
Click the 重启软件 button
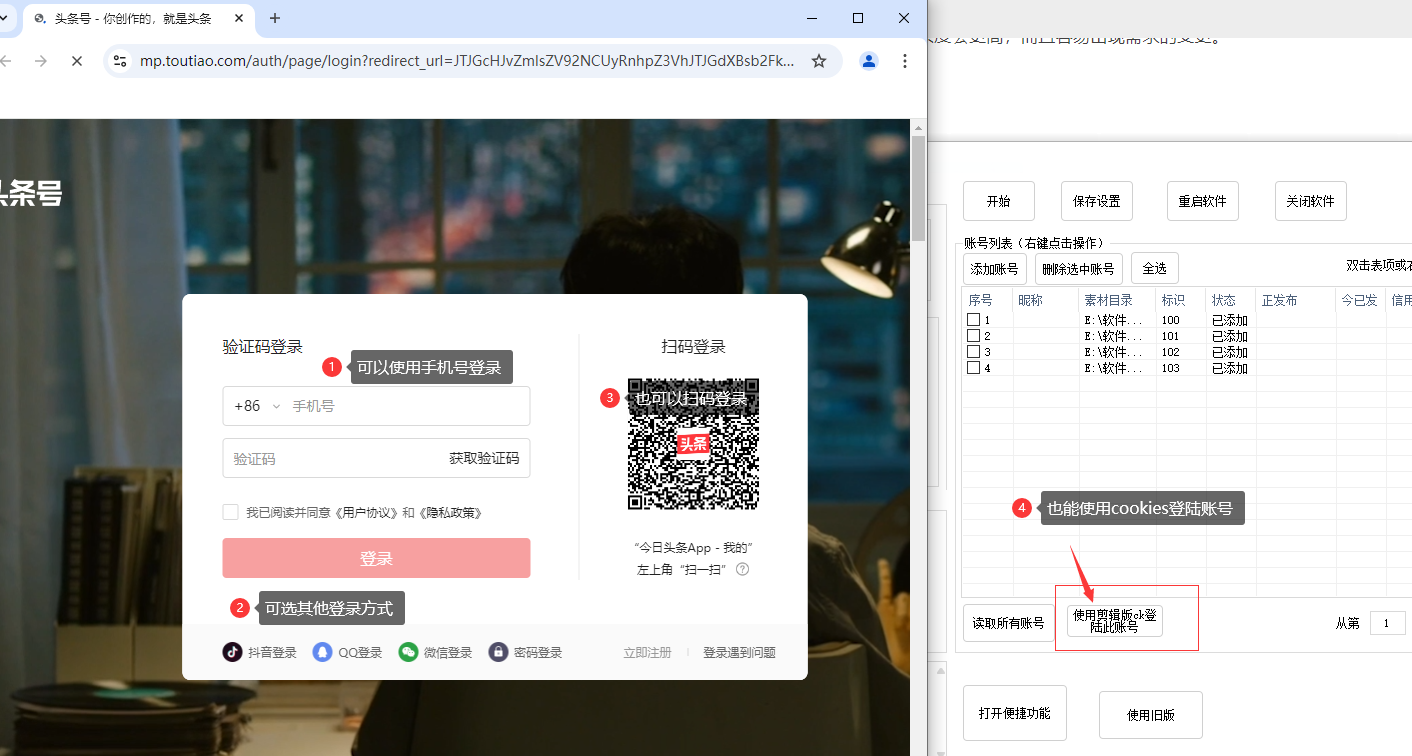[x=1202, y=201]
